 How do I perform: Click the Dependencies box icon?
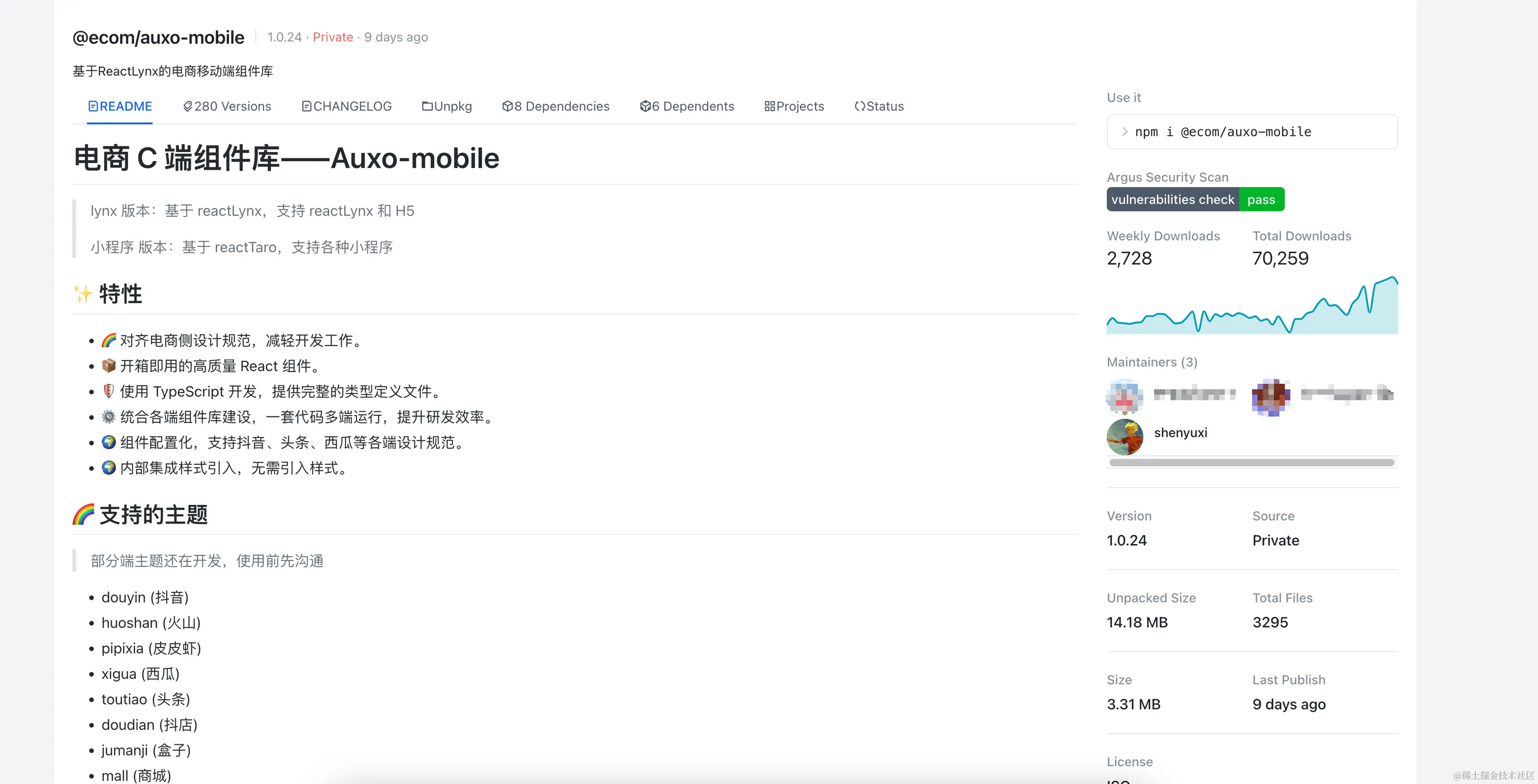click(508, 106)
